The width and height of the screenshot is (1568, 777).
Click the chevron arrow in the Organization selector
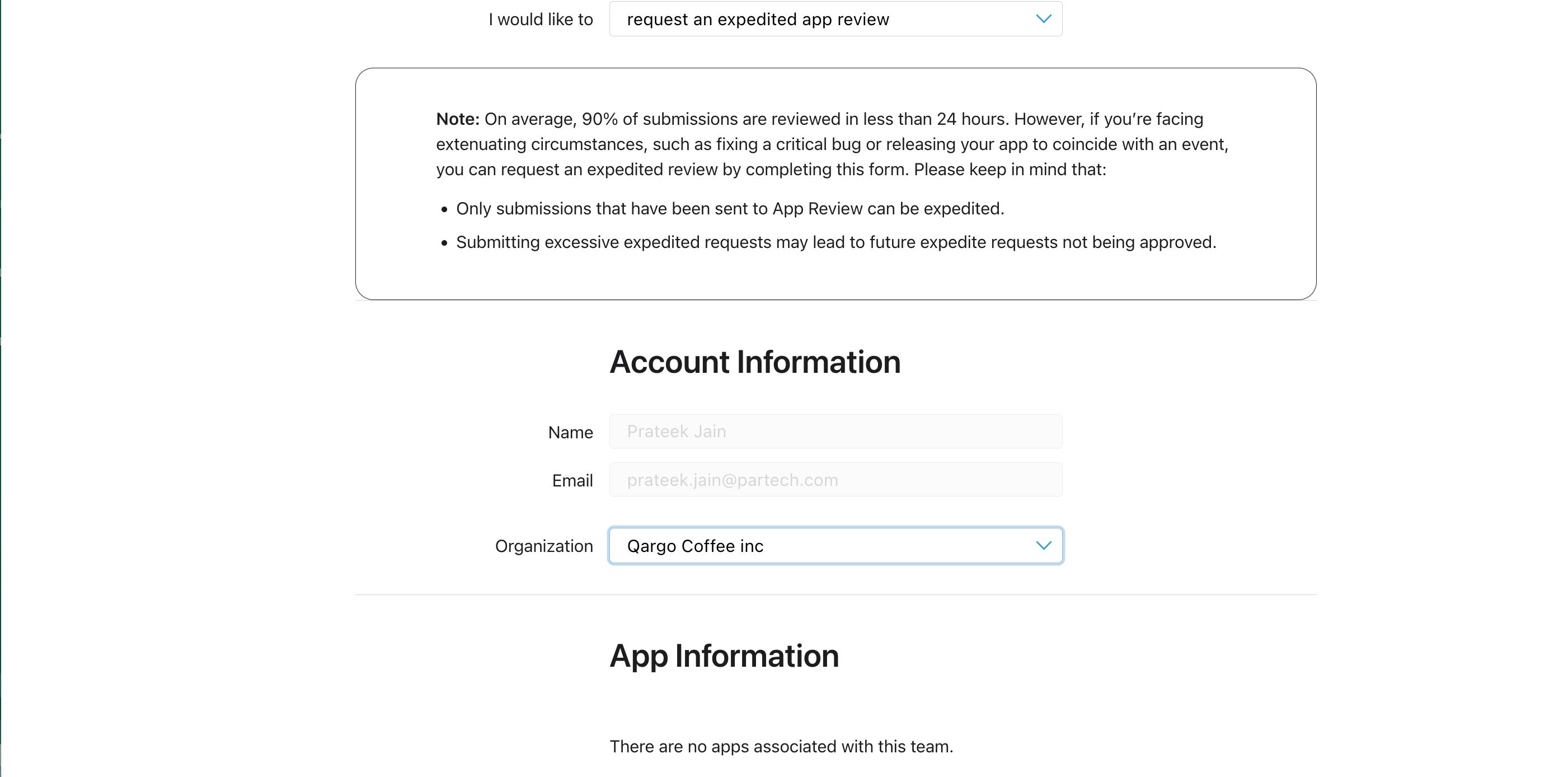pyautogui.click(x=1043, y=546)
